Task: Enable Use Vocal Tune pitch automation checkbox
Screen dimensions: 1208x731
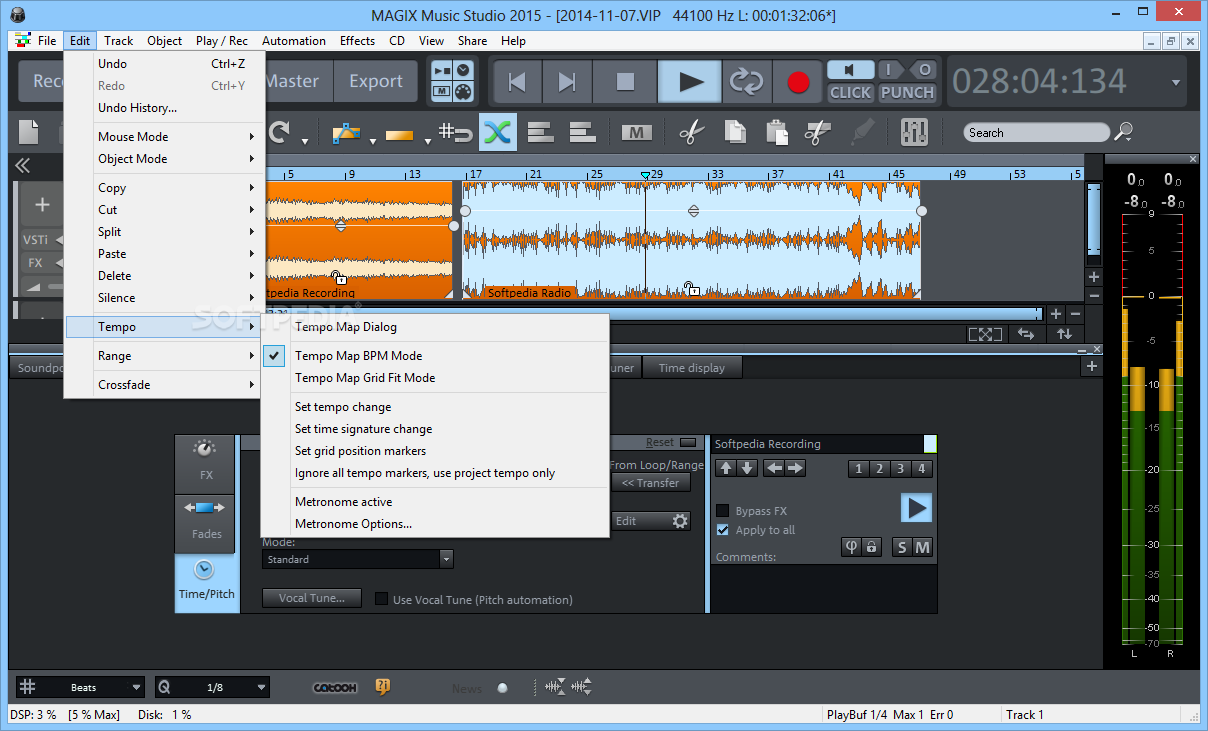Action: coord(381,600)
